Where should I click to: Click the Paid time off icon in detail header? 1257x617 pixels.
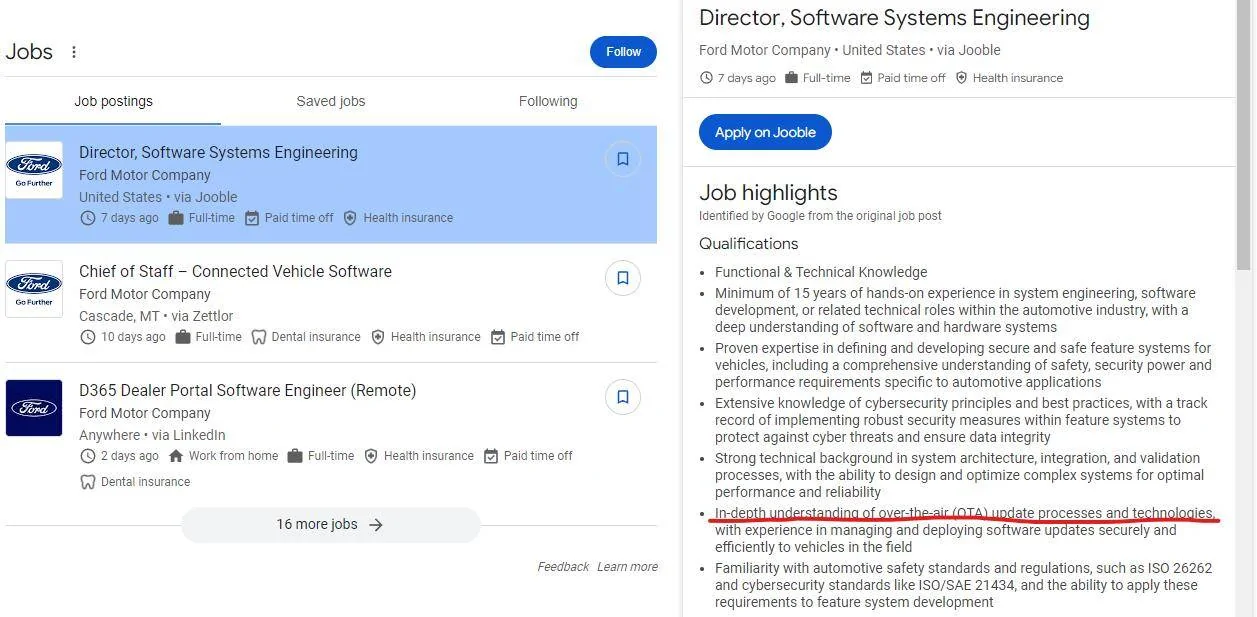coord(866,78)
